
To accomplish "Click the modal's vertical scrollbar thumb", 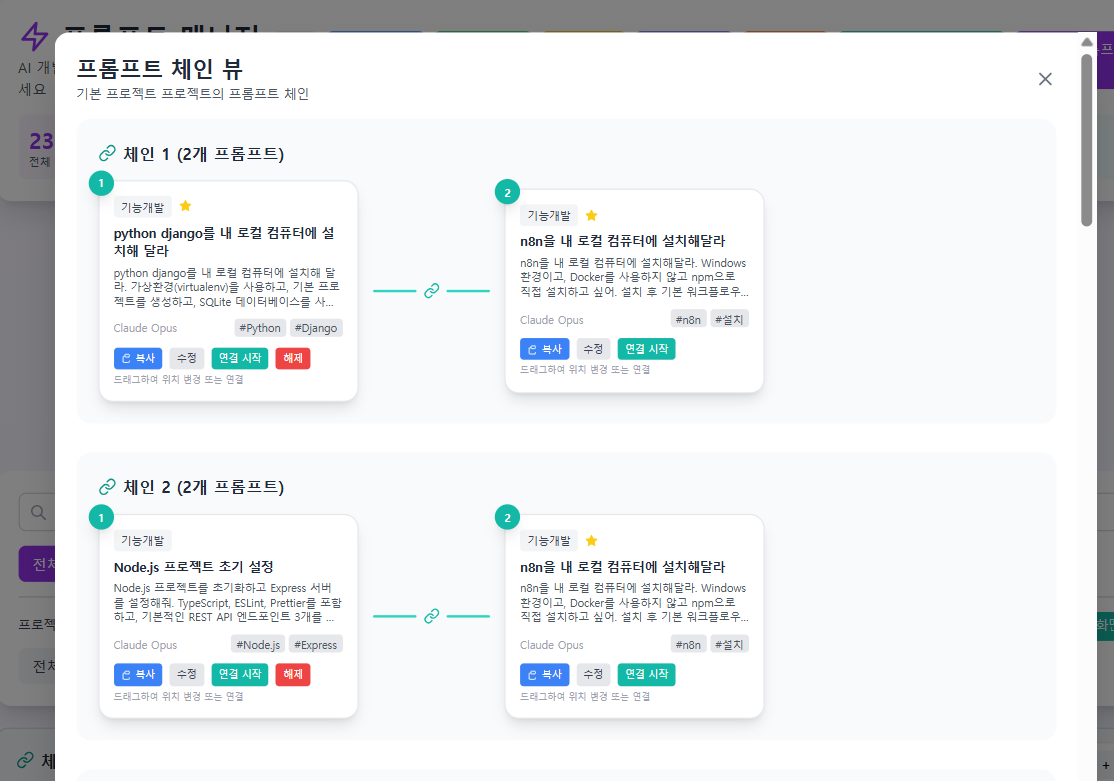I will [x=1087, y=140].
